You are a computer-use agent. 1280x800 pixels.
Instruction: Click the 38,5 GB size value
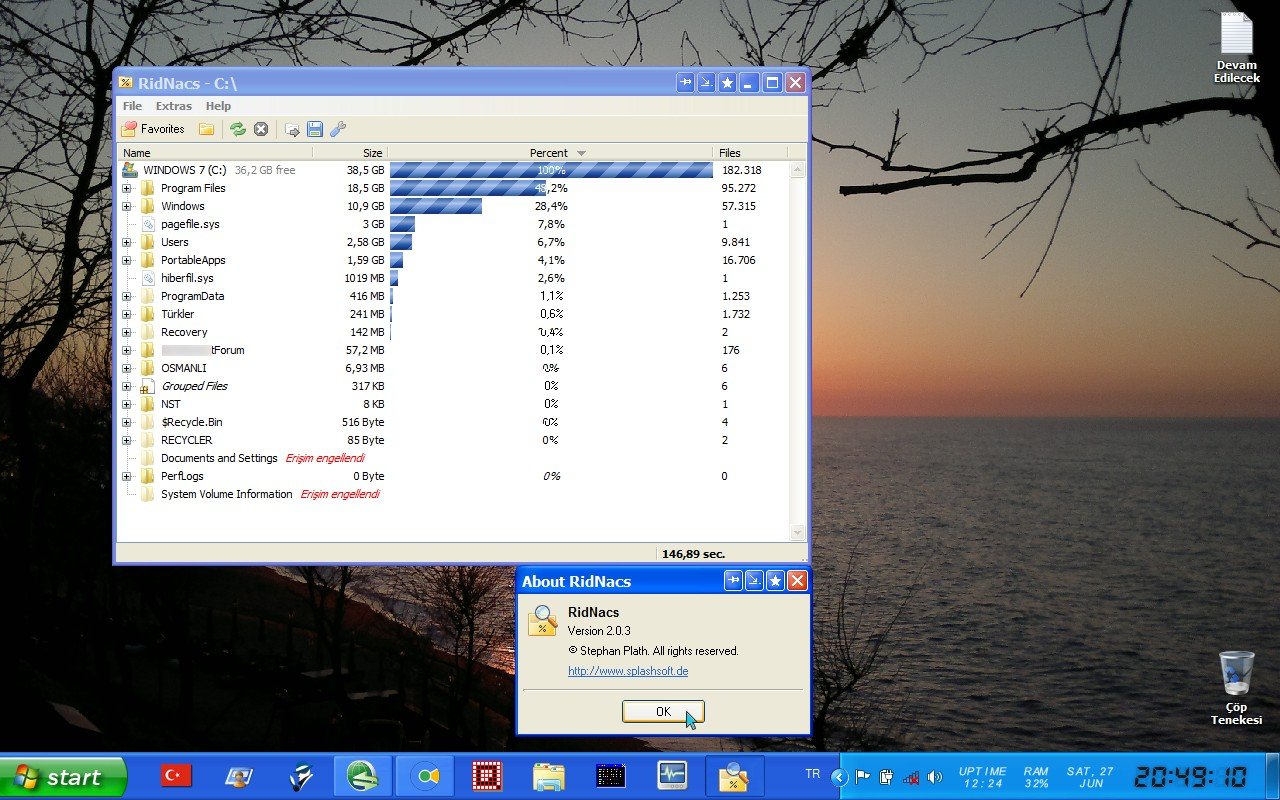click(x=365, y=170)
